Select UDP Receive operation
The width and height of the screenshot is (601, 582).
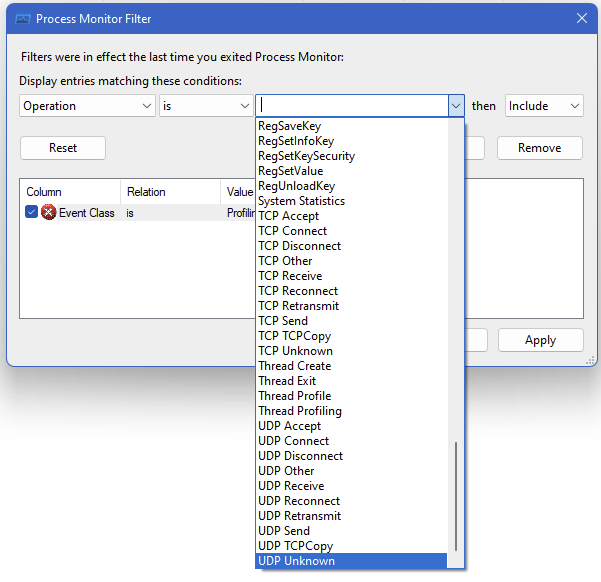click(x=351, y=485)
